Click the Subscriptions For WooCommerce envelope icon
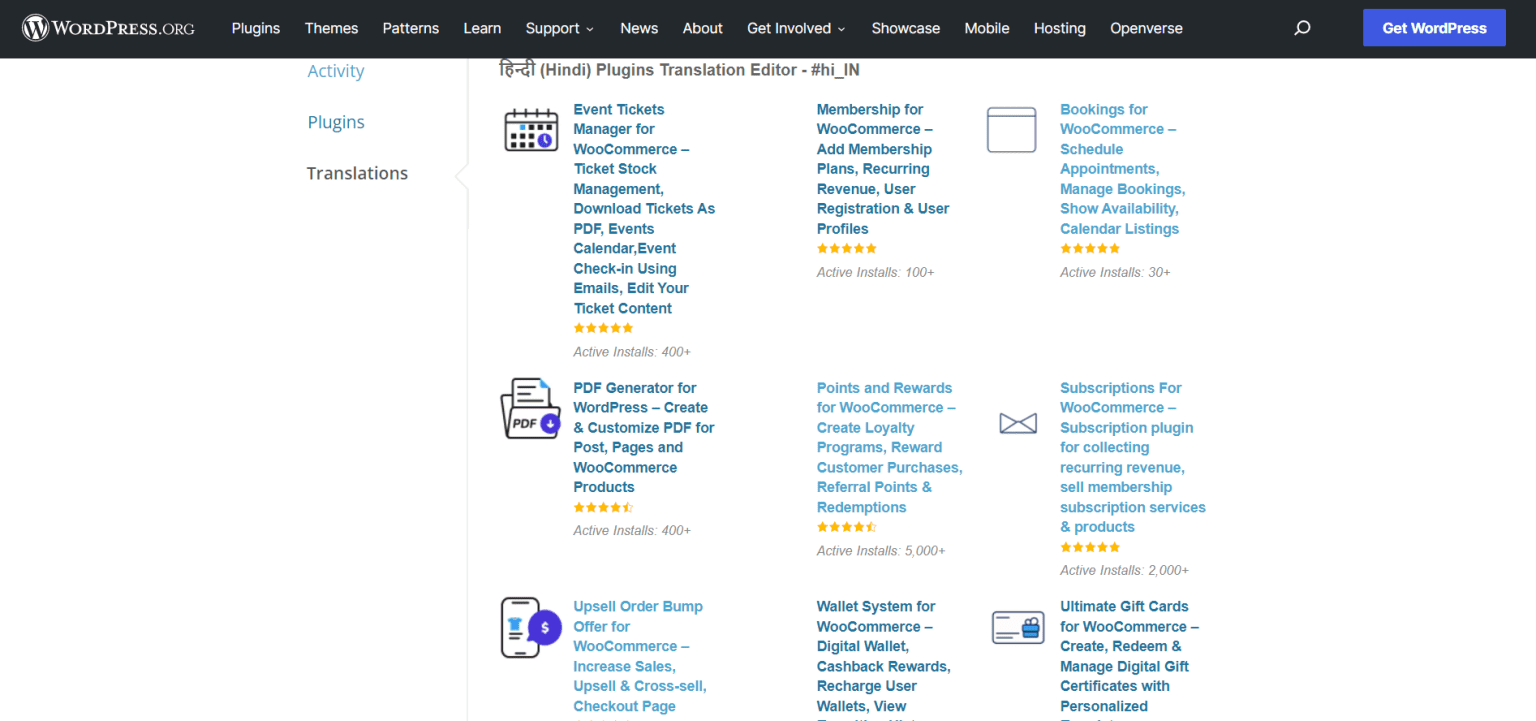Viewport: 1536px width, 721px height. coord(1017,422)
